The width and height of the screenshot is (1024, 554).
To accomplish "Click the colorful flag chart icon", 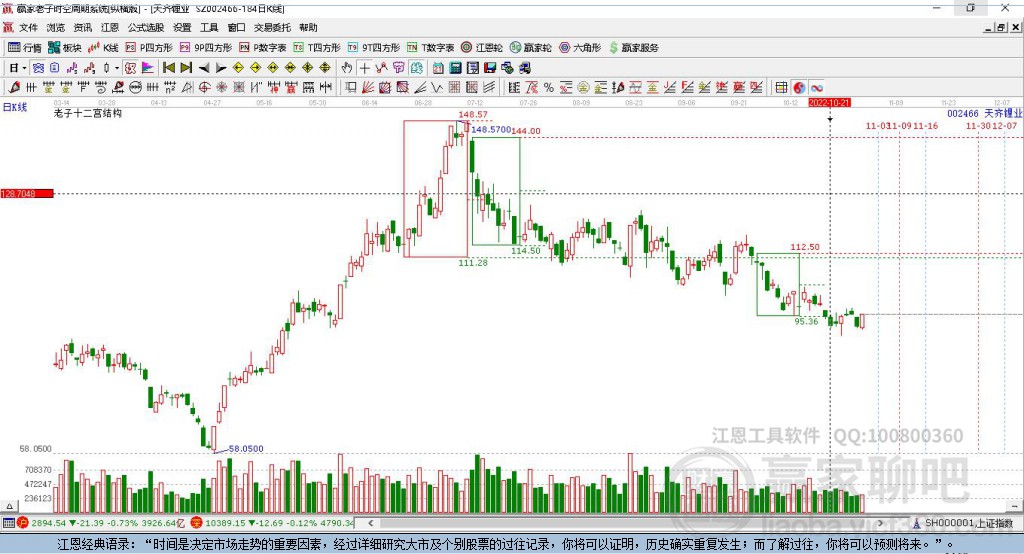I will coord(148,68).
